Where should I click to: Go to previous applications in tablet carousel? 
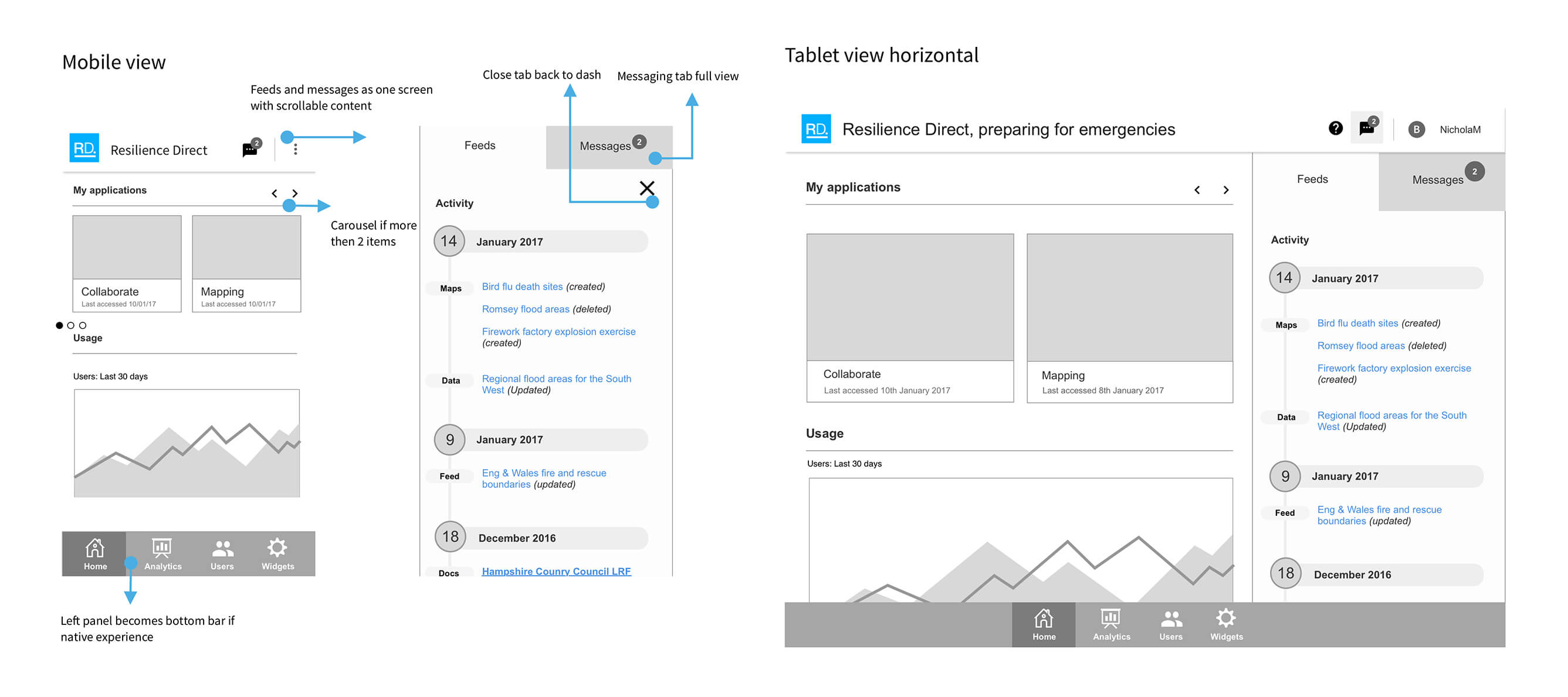[1197, 190]
